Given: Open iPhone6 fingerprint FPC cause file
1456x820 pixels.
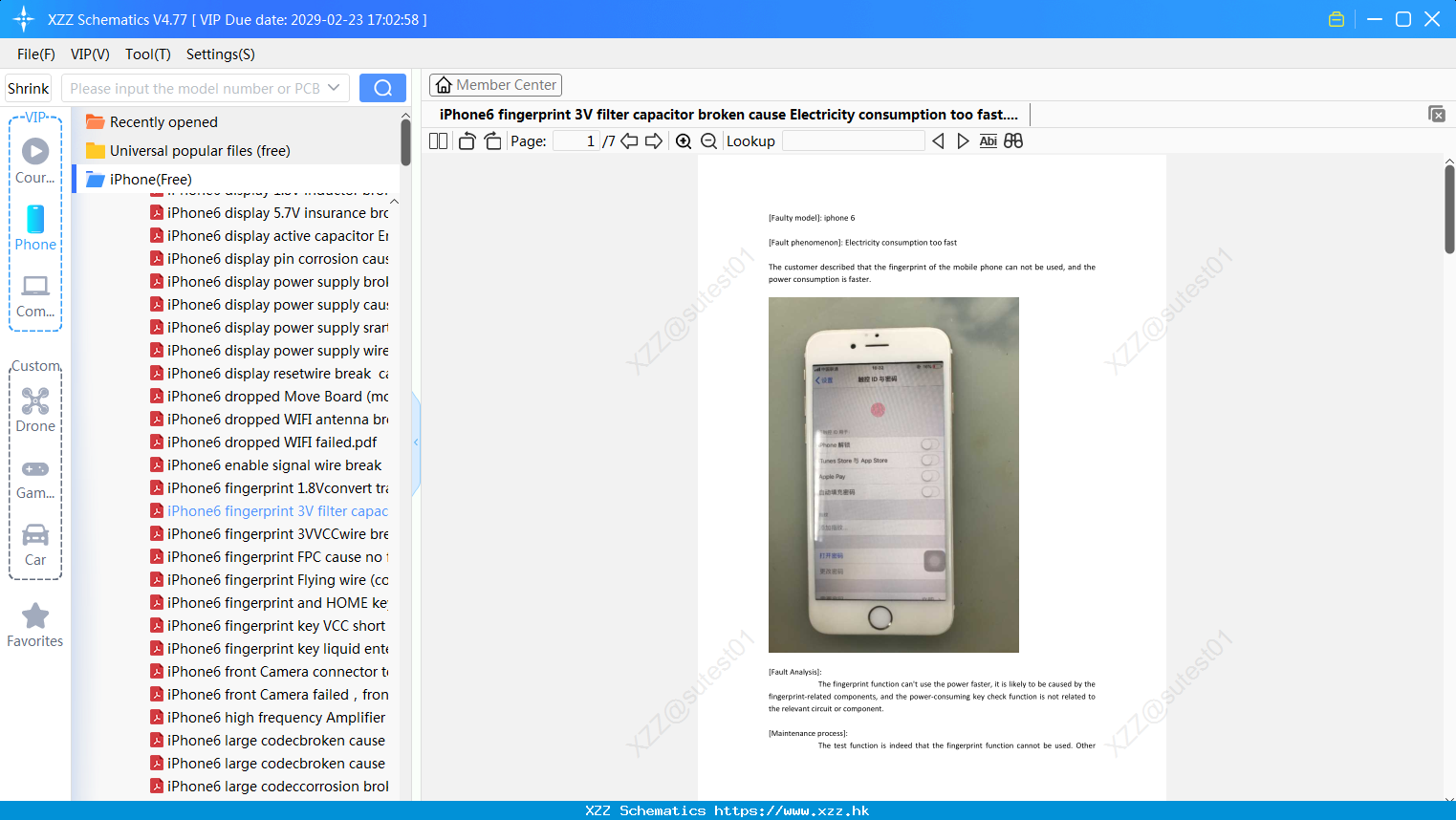Looking at the screenshot, I should point(270,557).
